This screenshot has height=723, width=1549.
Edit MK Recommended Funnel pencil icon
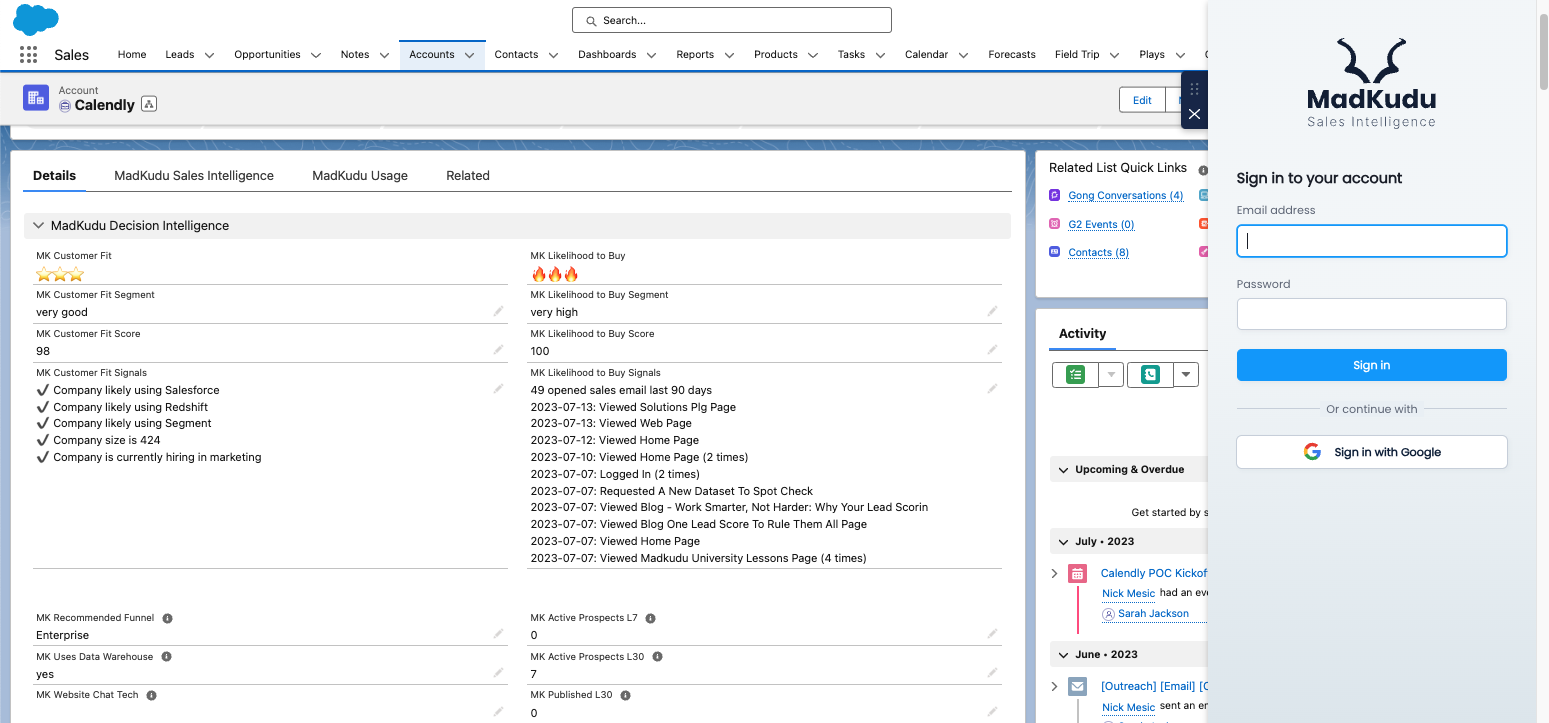tap(498, 634)
